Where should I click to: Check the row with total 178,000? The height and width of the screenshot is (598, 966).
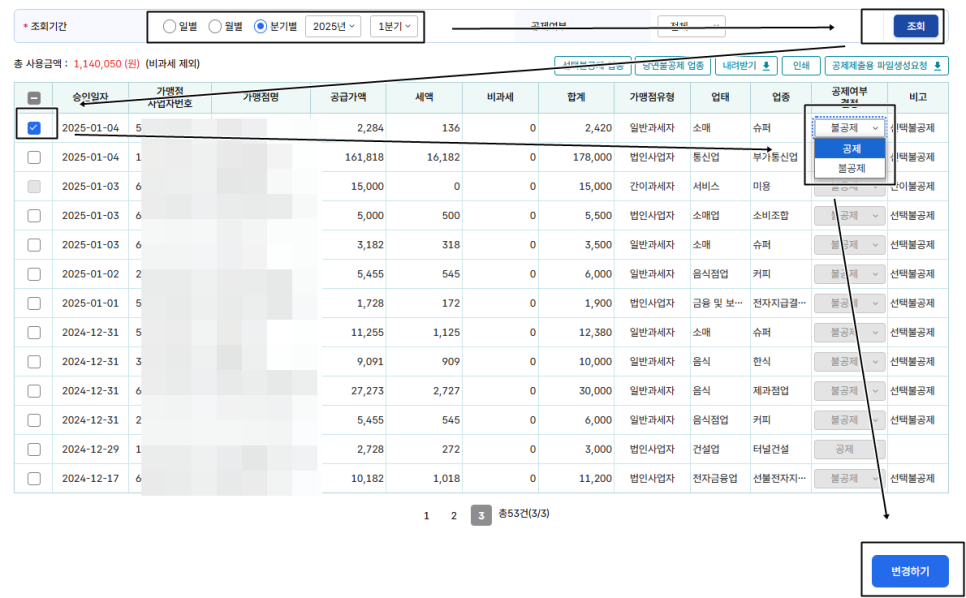[x=34, y=157]
